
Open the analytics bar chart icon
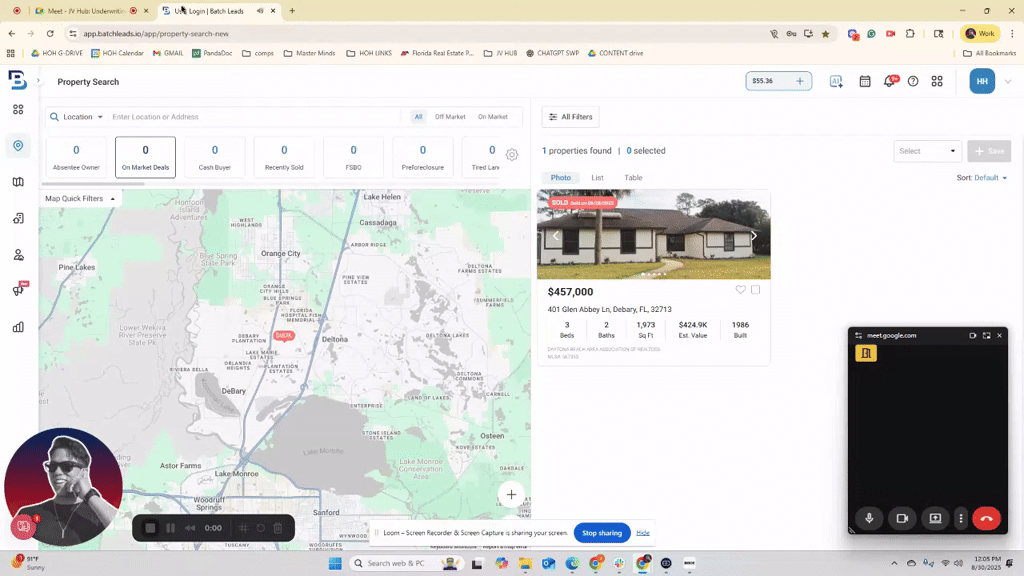[18, 327]
